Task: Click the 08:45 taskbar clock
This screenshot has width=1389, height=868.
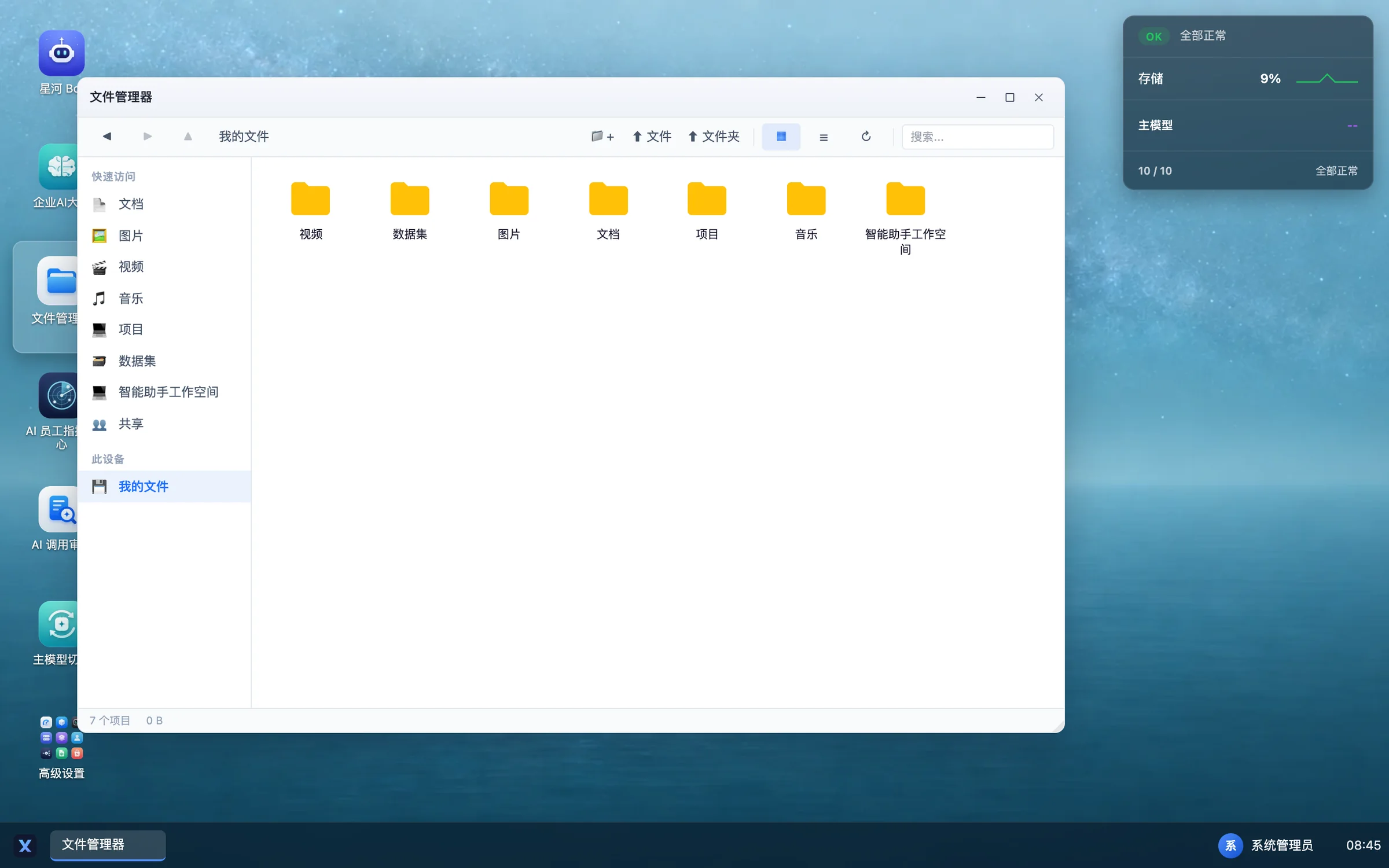Action: (1363, 845)
